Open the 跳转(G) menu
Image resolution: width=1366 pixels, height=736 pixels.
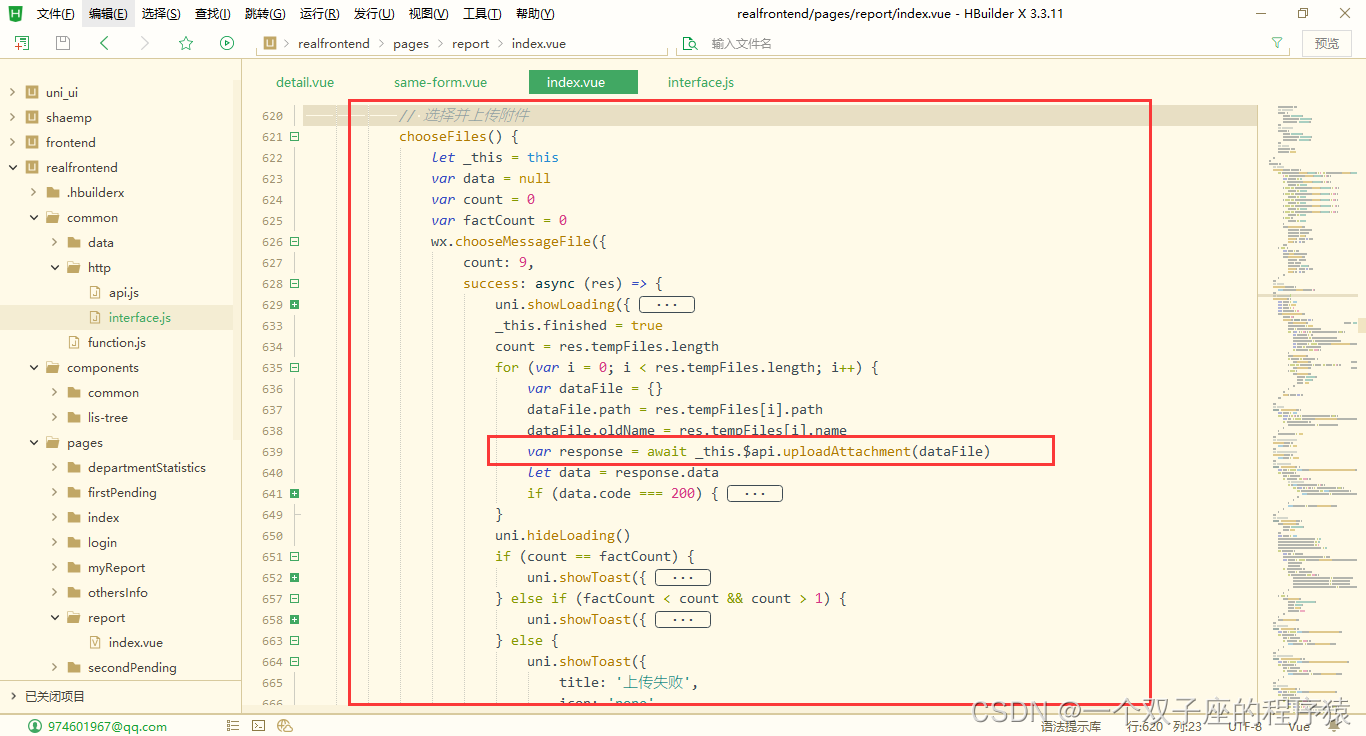tap(265, 14)
